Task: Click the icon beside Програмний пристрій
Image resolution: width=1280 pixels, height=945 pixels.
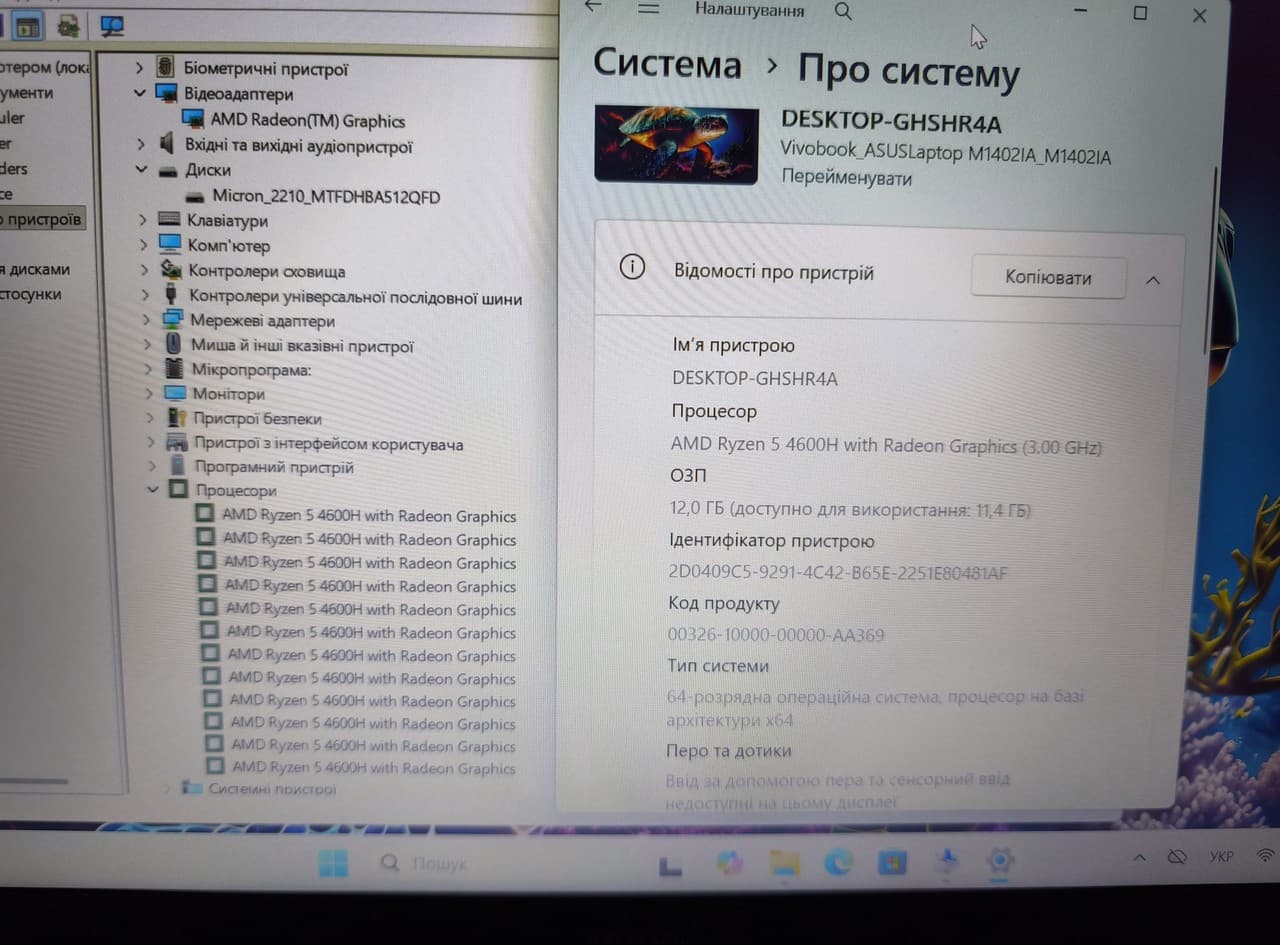Action: pos(178,466)
